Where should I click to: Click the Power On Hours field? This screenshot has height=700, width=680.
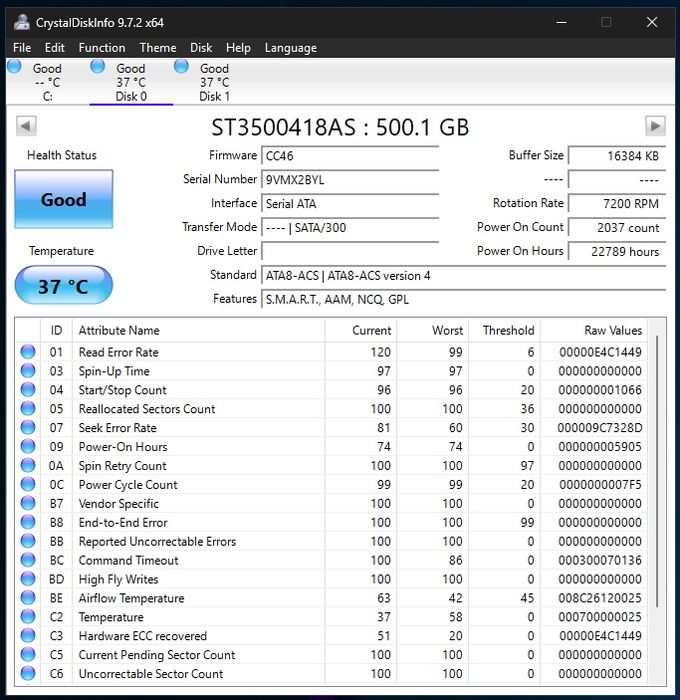pyautogui.click(x=617, y=251)
